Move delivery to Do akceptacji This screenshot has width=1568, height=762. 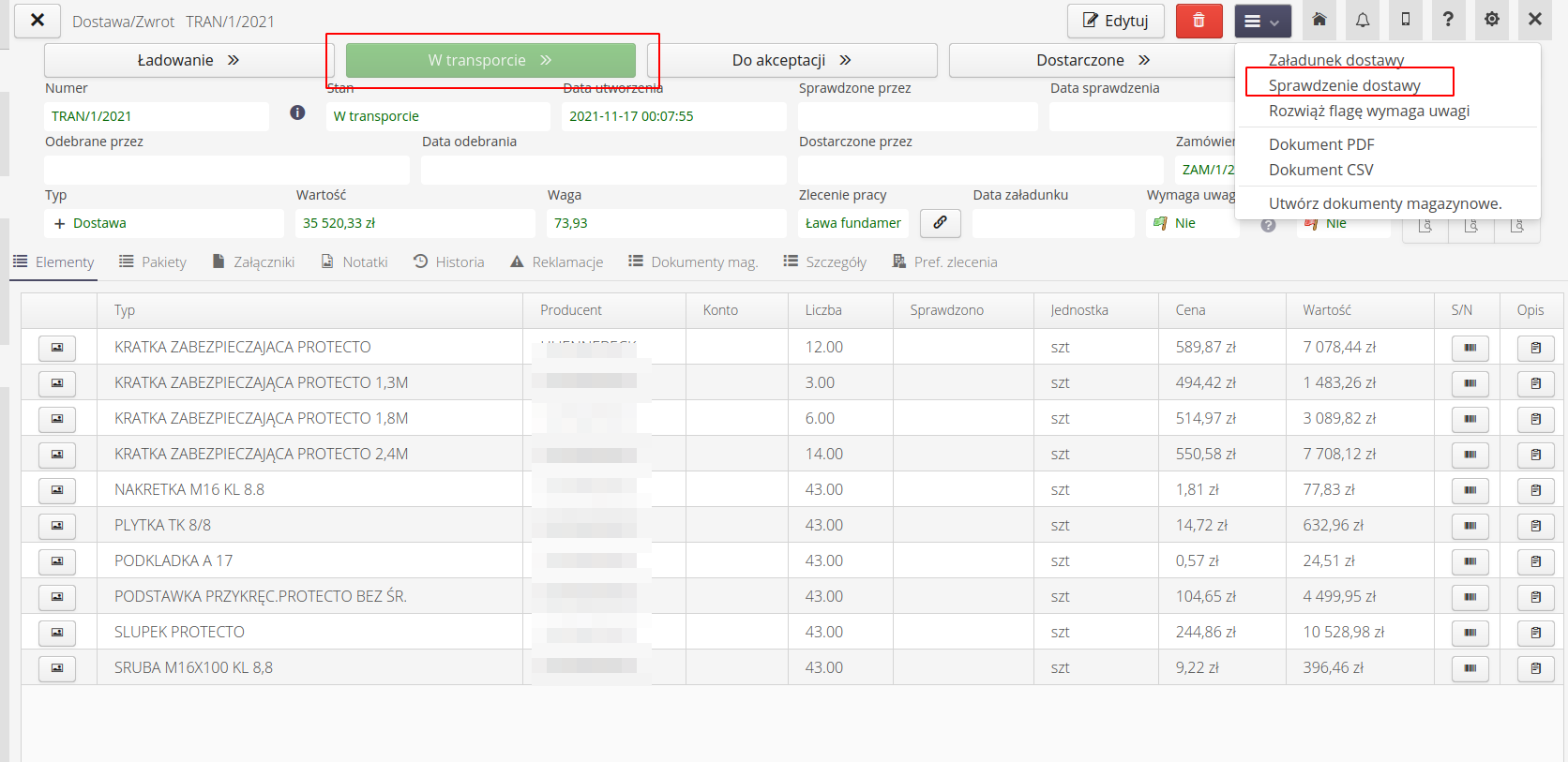click(792, 60)
